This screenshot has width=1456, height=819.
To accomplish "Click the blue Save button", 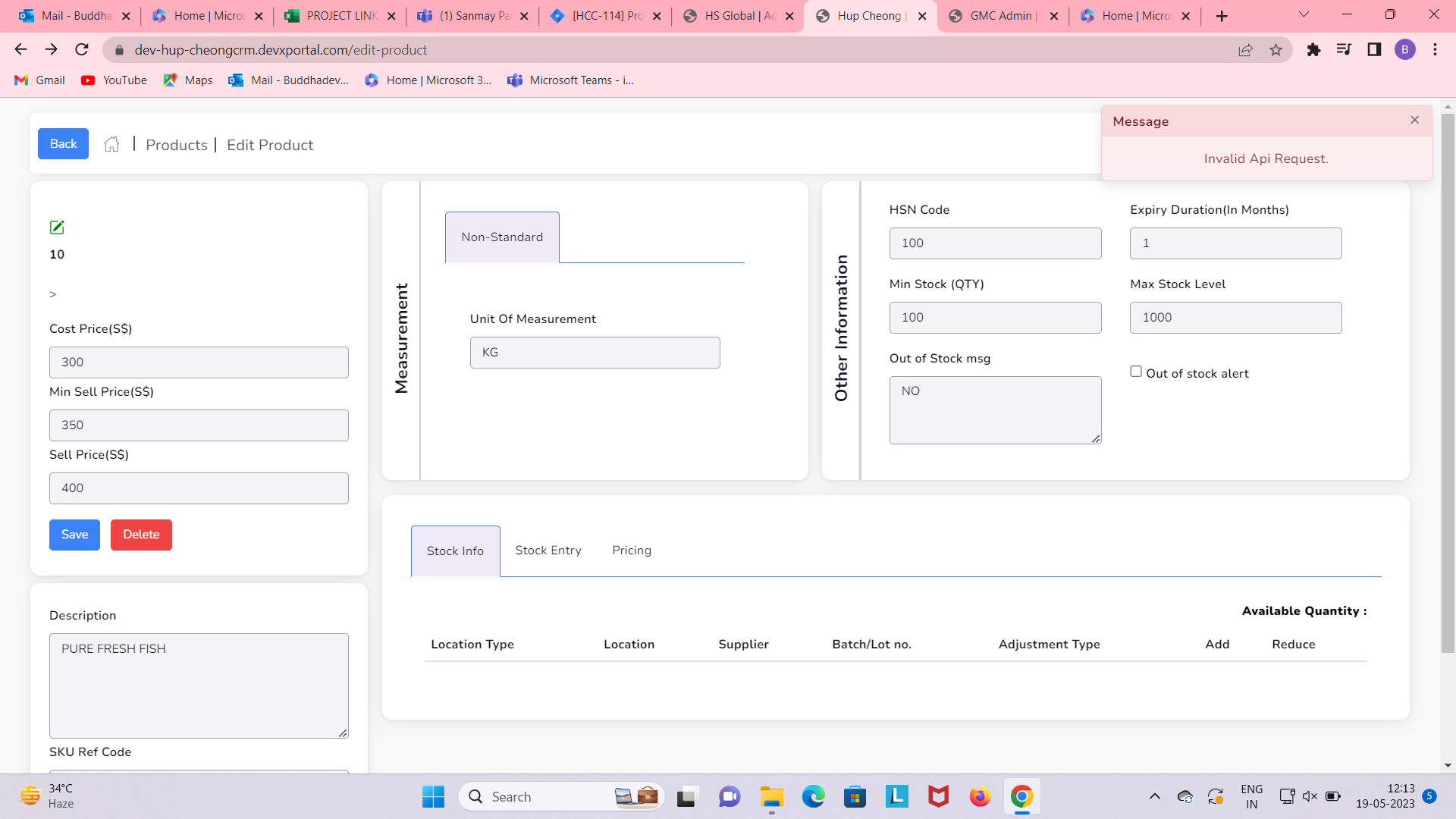I will [74, 535].
